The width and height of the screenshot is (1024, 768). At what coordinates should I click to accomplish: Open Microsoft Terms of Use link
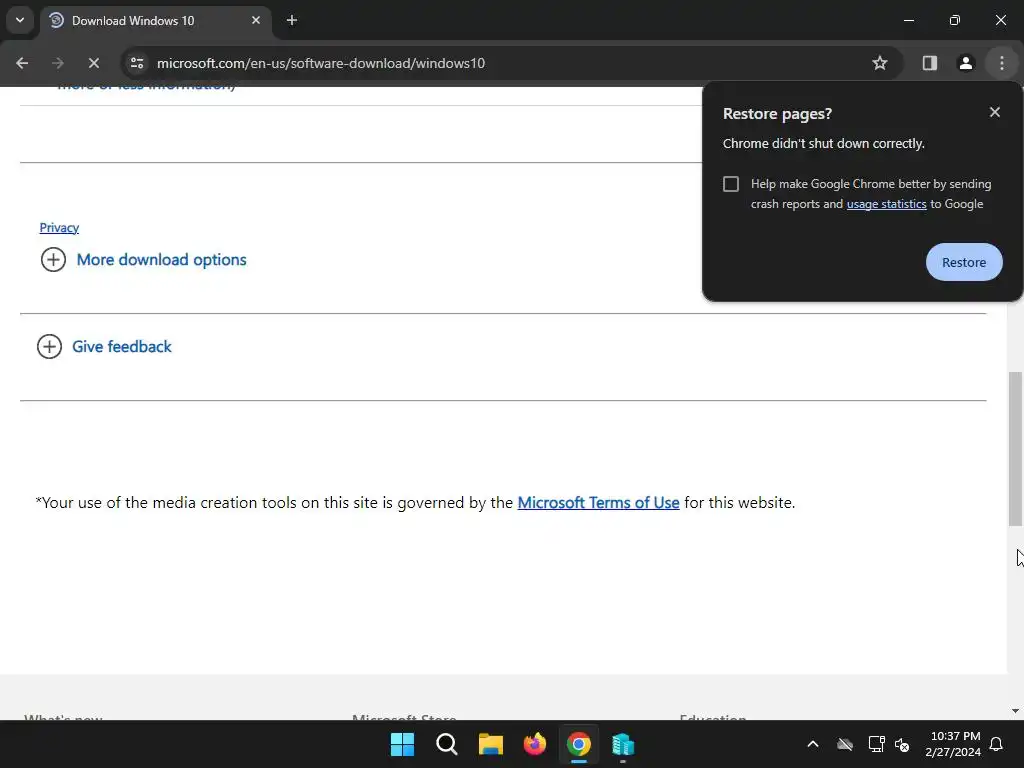598,502
